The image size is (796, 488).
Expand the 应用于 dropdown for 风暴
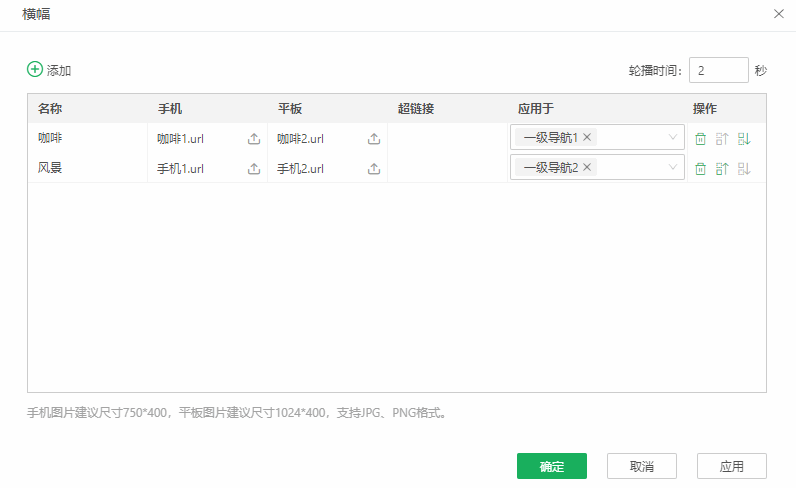[673, 167]
